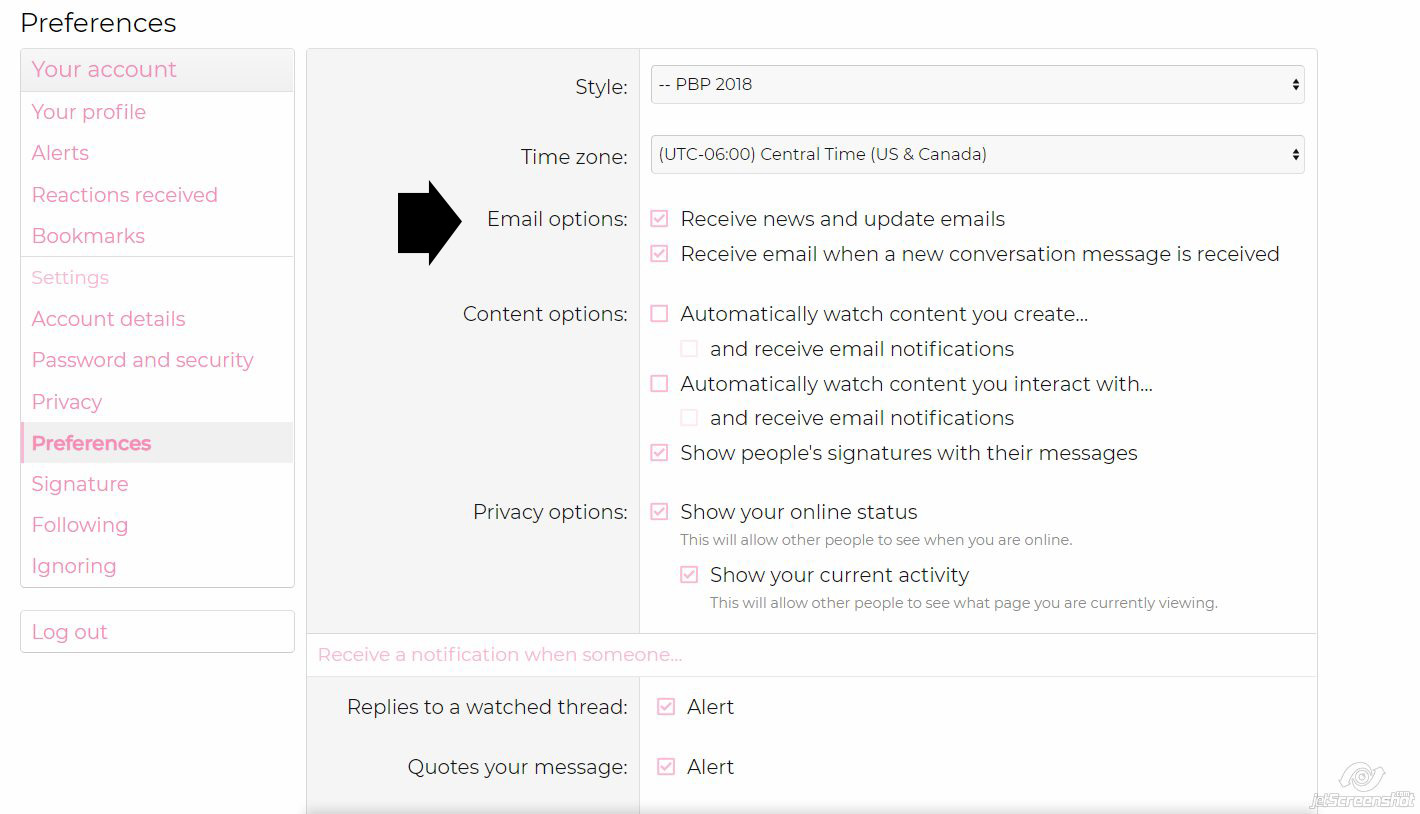
Task: Disable email for new conversation messages
Action: pos(659,254)
